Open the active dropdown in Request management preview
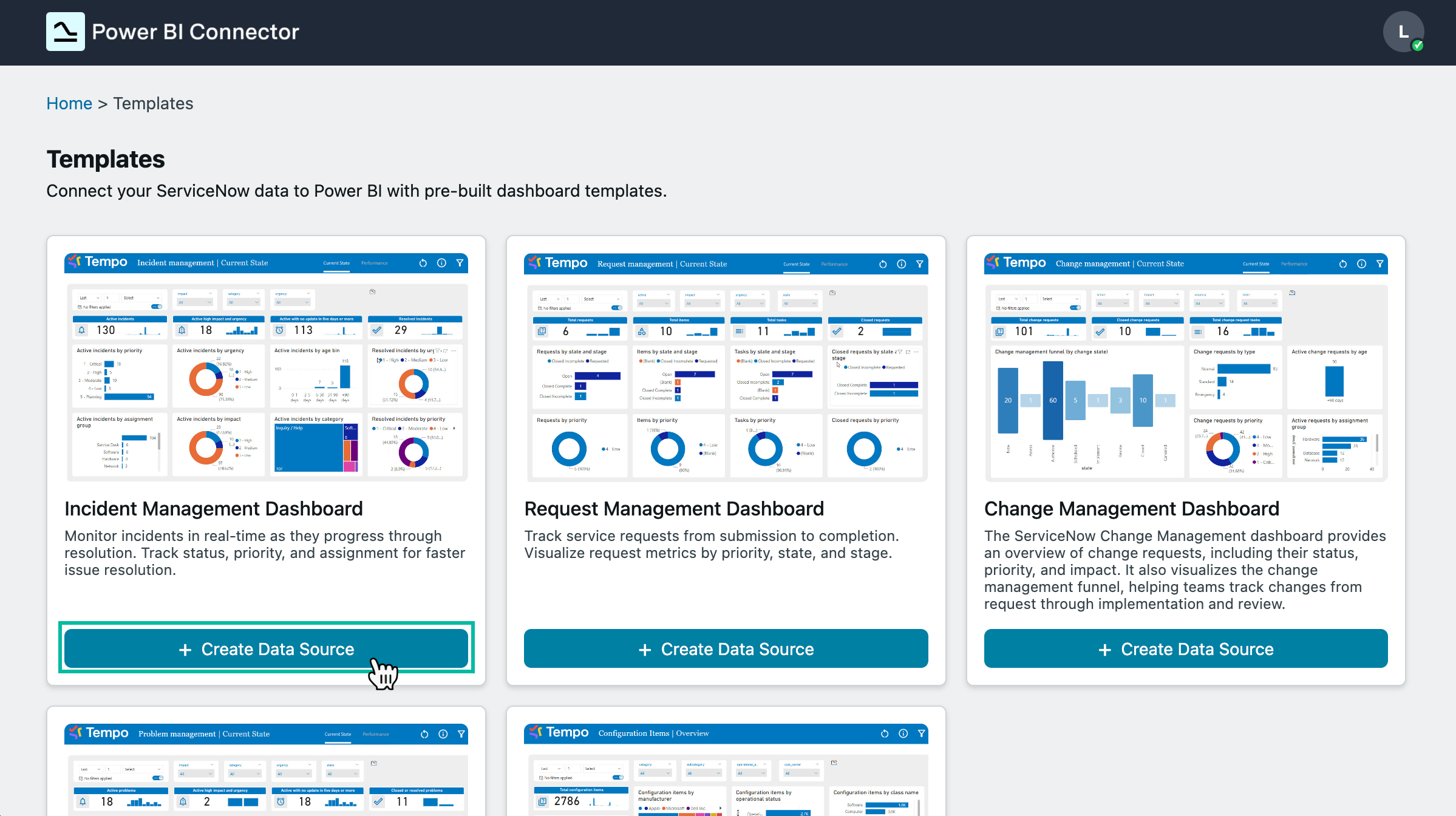The image size is (1456, 816). 653,304
